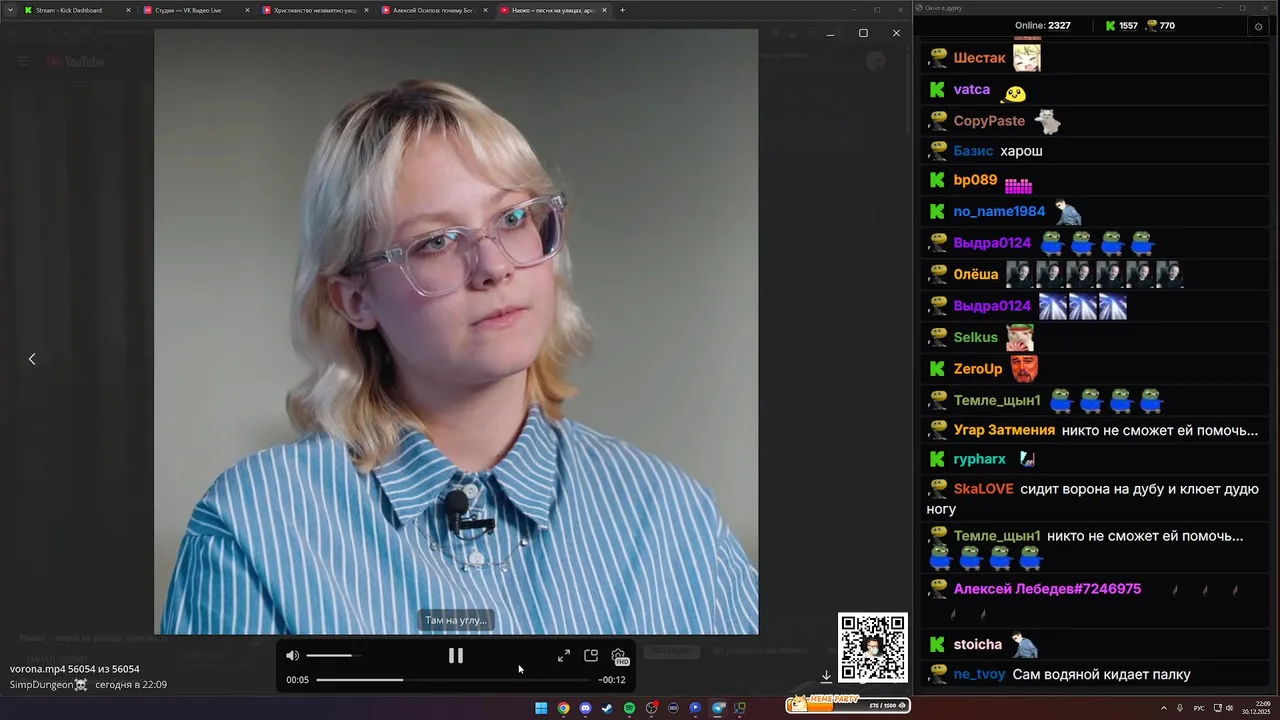The height and width of the screenshot is (720, 1280).
Task: Click the Kick badge next to bp089
Action: click(937, 180)
